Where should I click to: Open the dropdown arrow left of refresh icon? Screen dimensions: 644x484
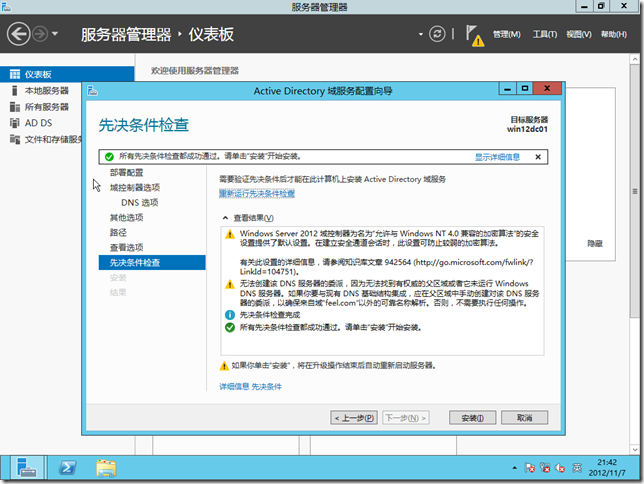tap(421, 34)
